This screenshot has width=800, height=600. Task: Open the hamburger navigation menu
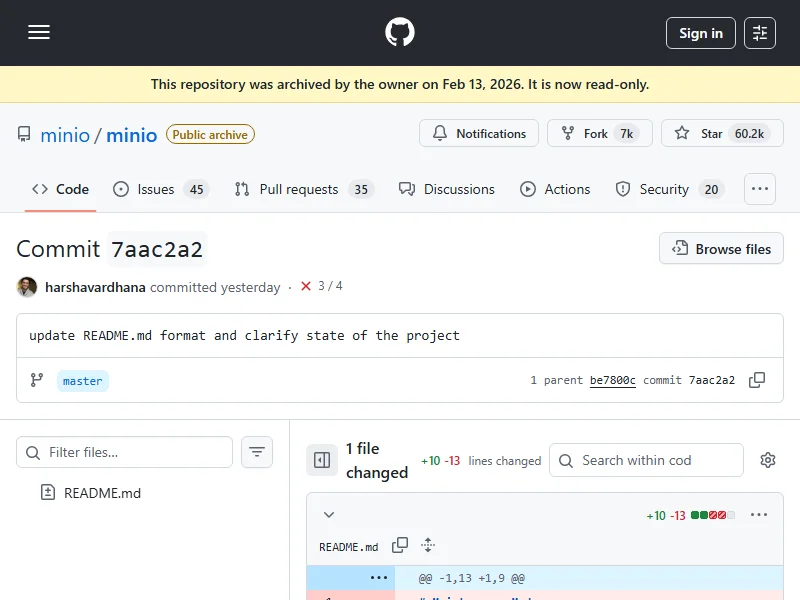coord(39,33)
